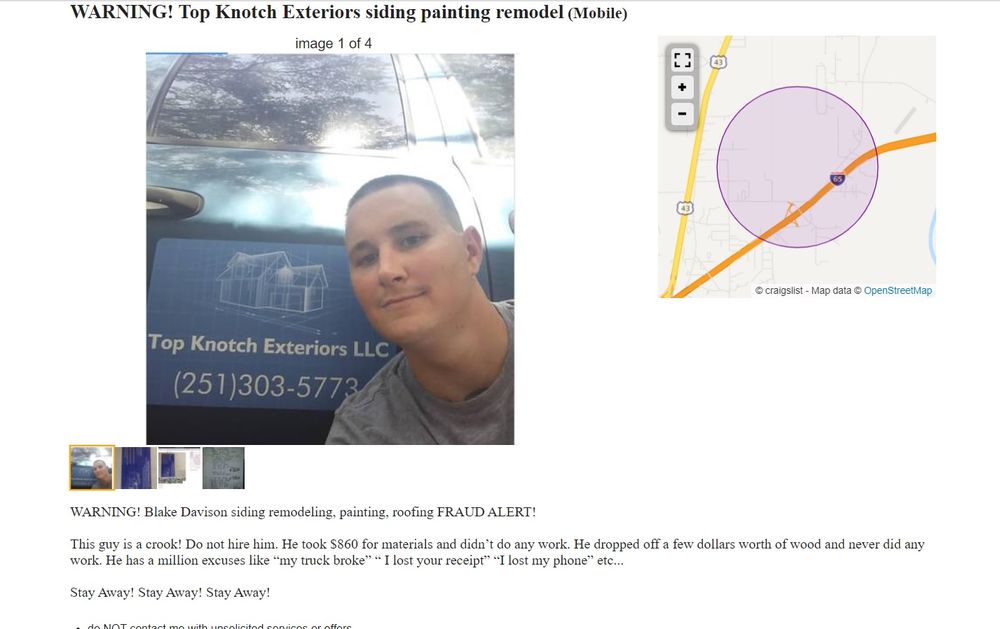Screen dimensions: 1000x629
Task: Select the second blue thumbnail image
Action: click(136, 468)
